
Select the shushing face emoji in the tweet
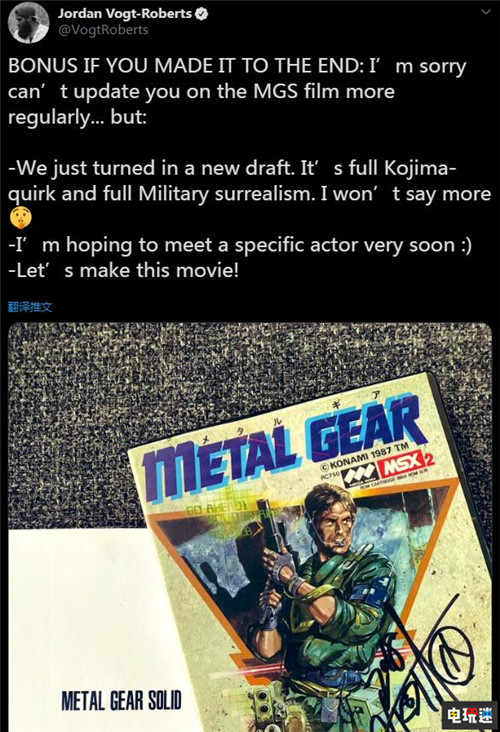click(x=21, y=218)
